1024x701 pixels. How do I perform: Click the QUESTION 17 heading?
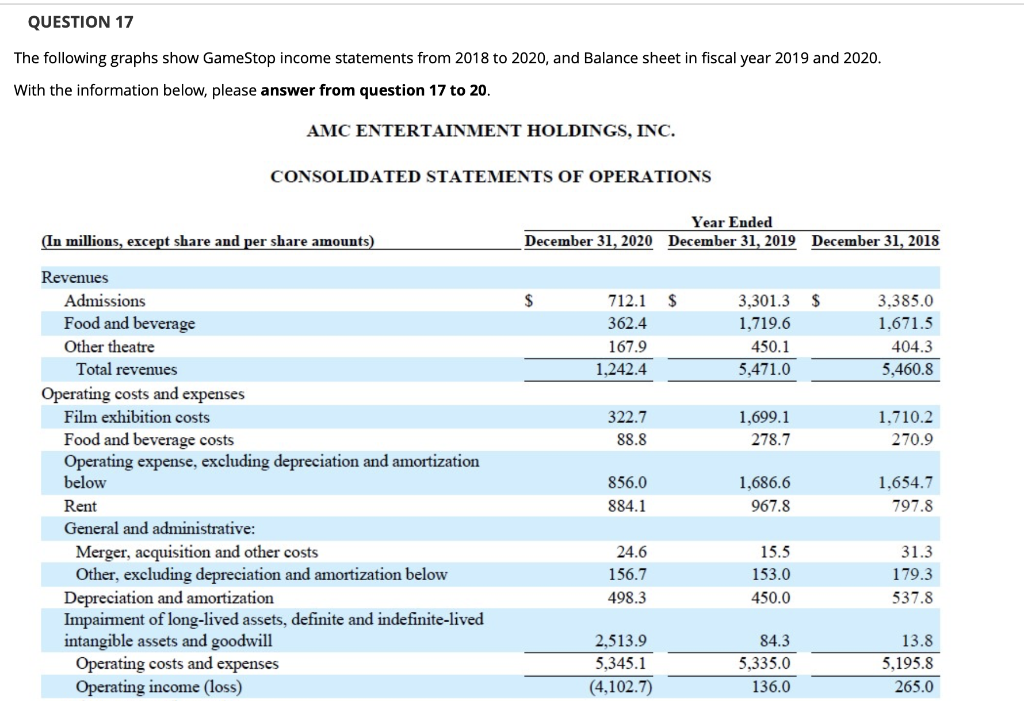(x=80, y=22)
